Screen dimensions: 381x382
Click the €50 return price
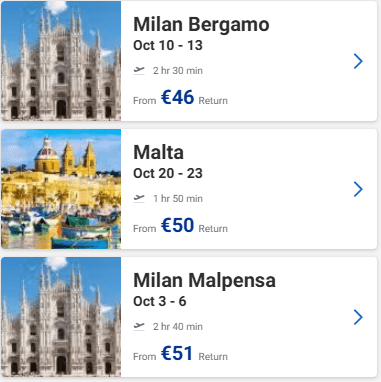click(x=177, y=225)
